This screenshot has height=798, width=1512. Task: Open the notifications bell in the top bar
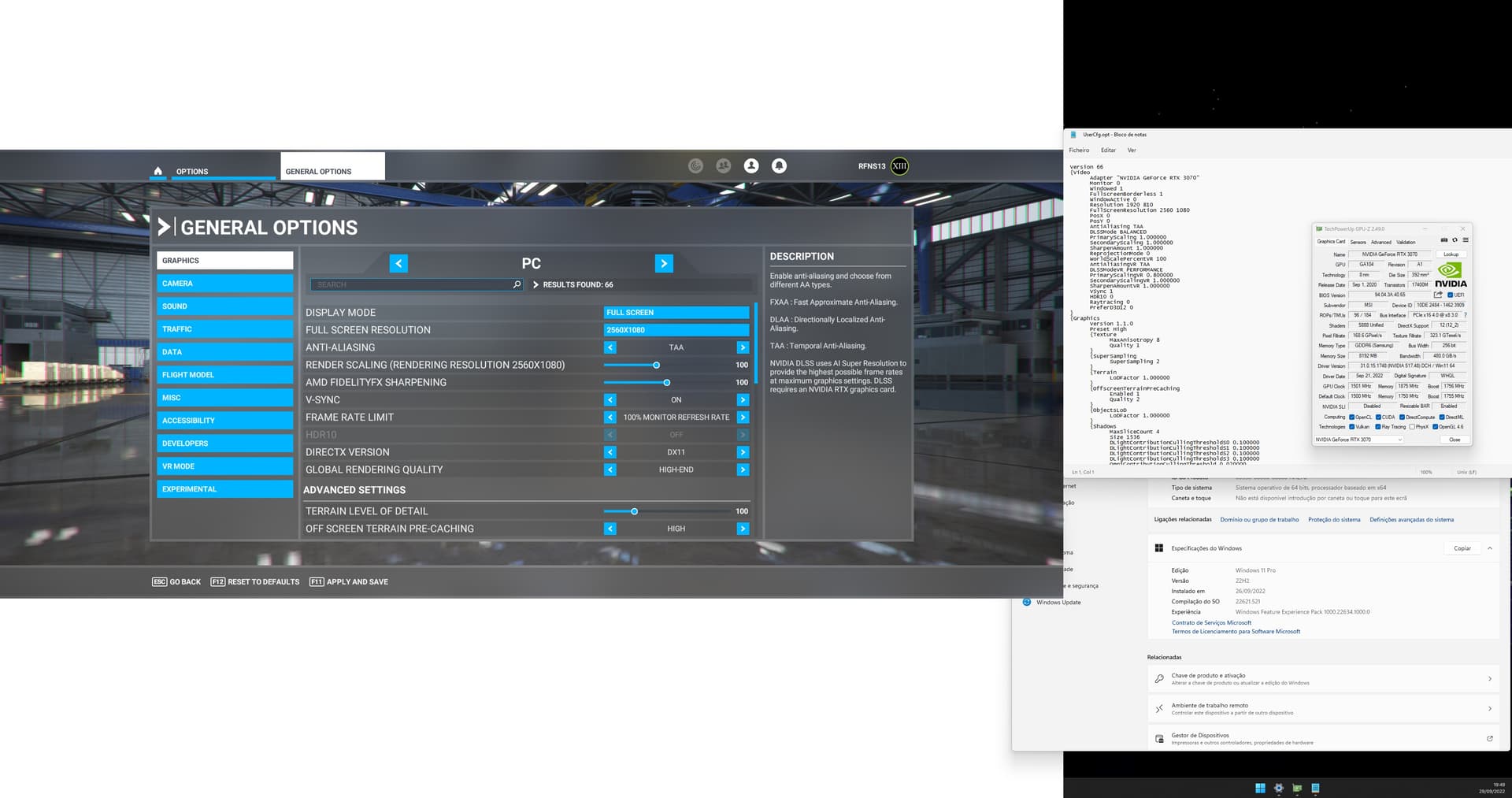point(778,166)
